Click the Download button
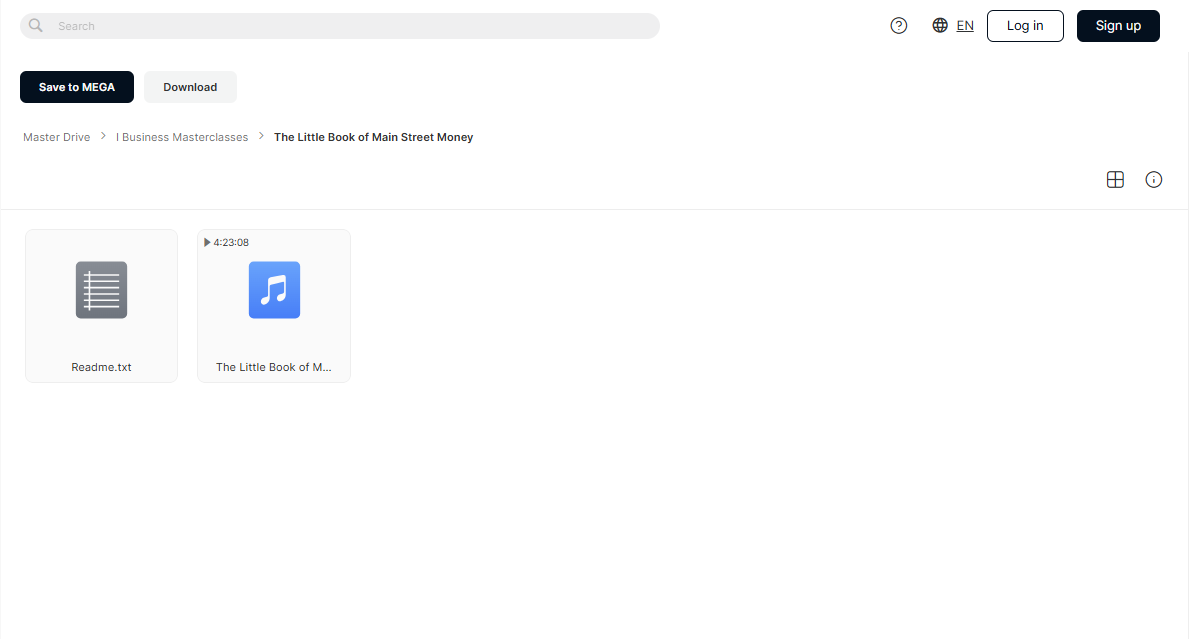The image size is (1189, 639). (190, 87)
